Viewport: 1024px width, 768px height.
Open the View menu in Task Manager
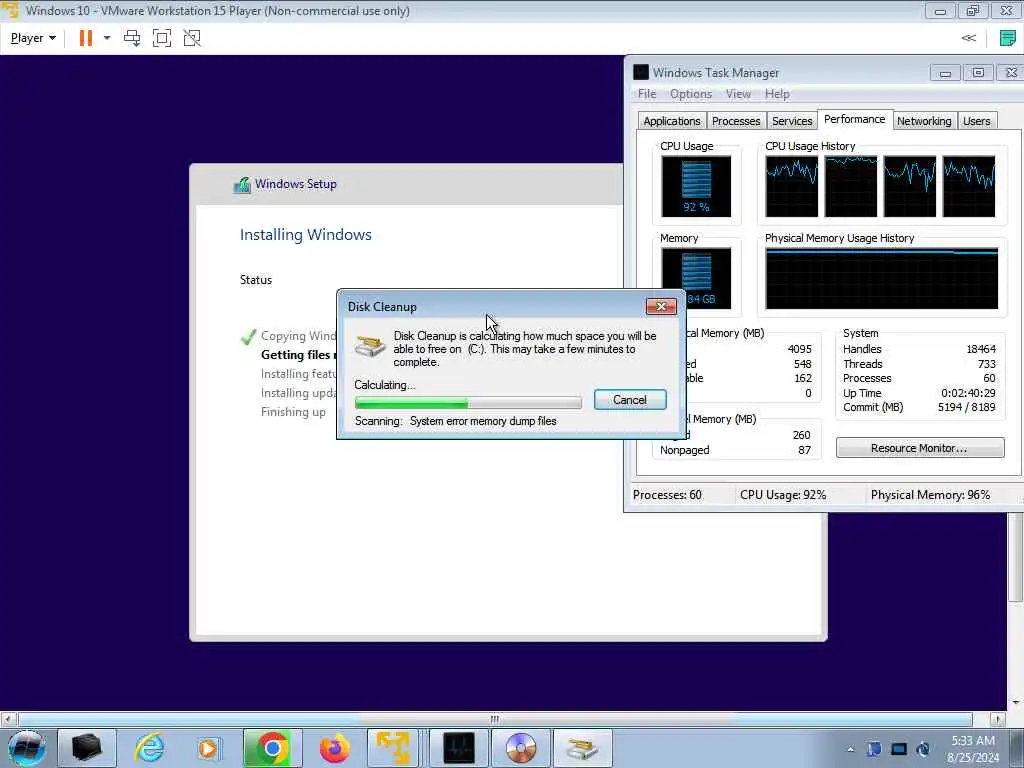pos(738,93)
